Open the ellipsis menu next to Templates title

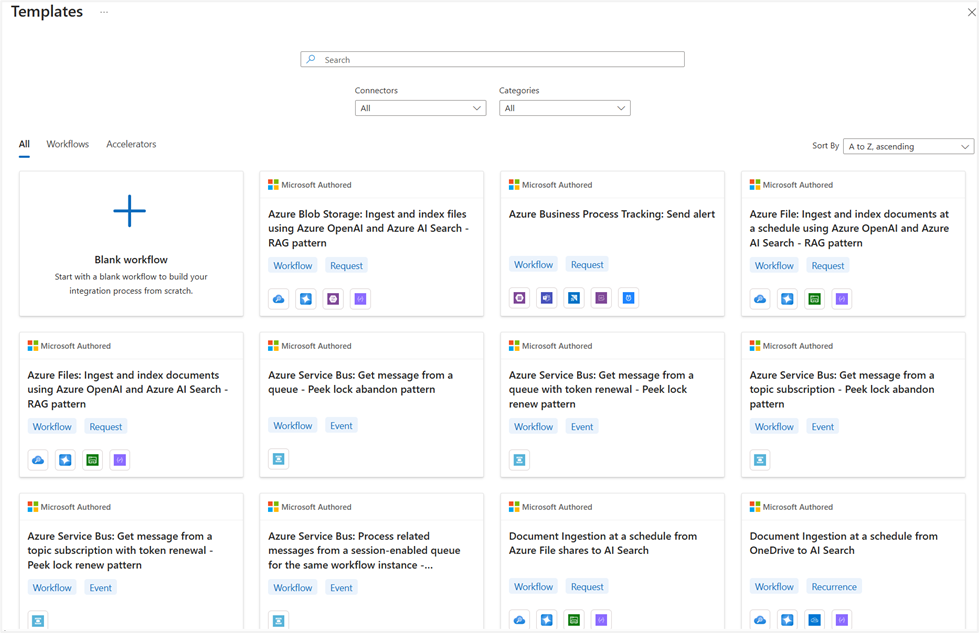point(104,12)
